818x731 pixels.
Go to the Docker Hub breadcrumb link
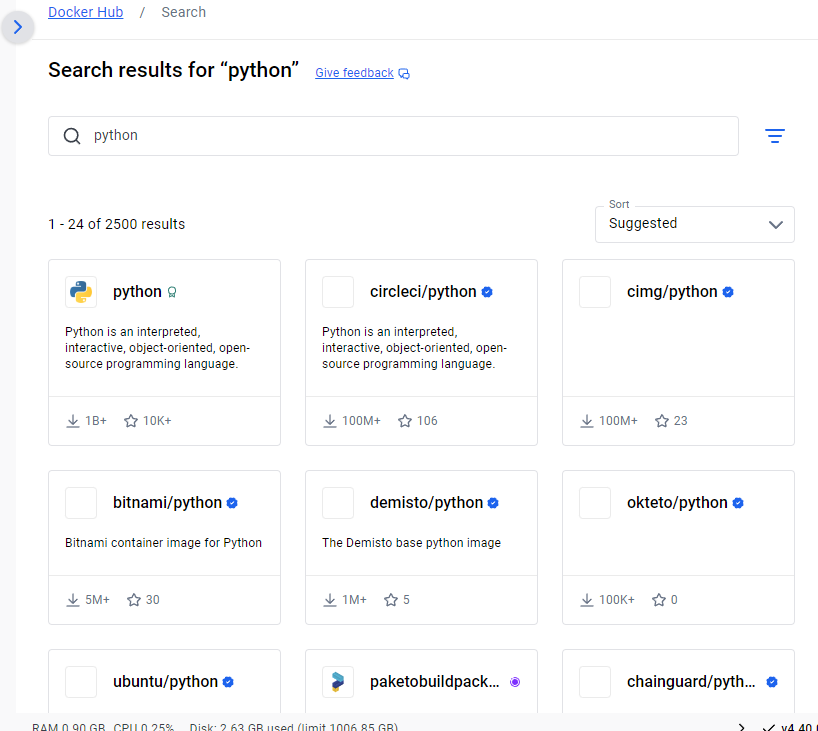(86, 12)
